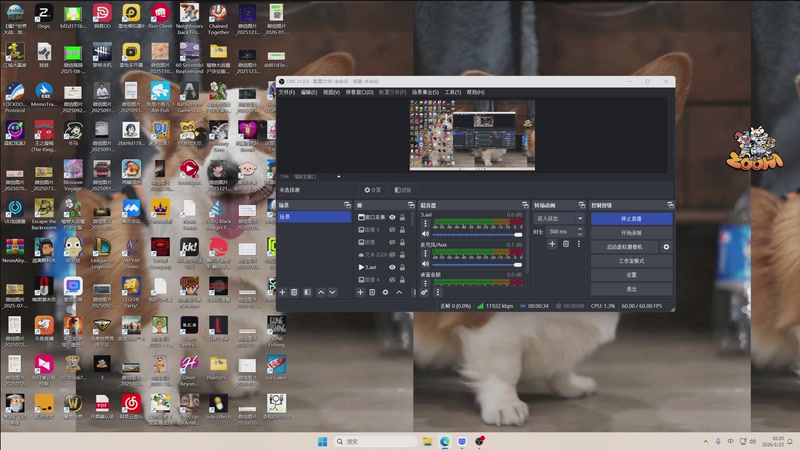Add a scene transition with plus icon
The image size is (800, 450).
click(x=552, y=244)
